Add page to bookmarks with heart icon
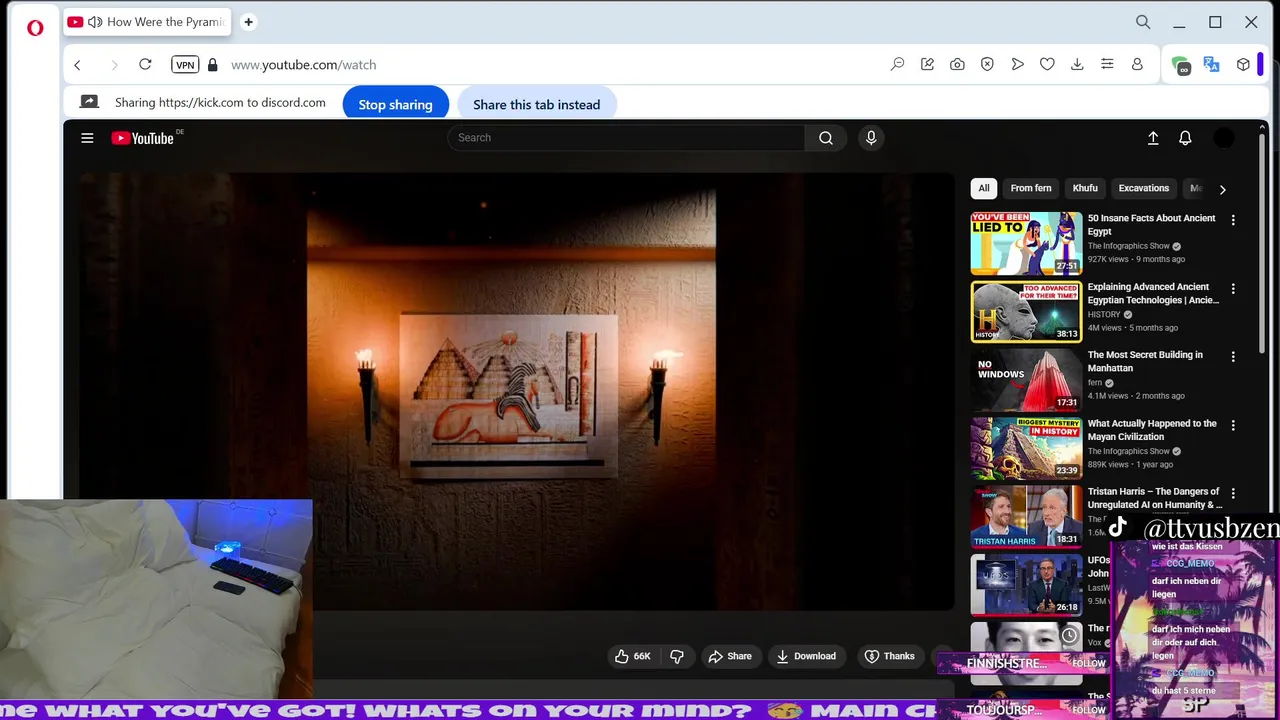 tap(1047, 65)
